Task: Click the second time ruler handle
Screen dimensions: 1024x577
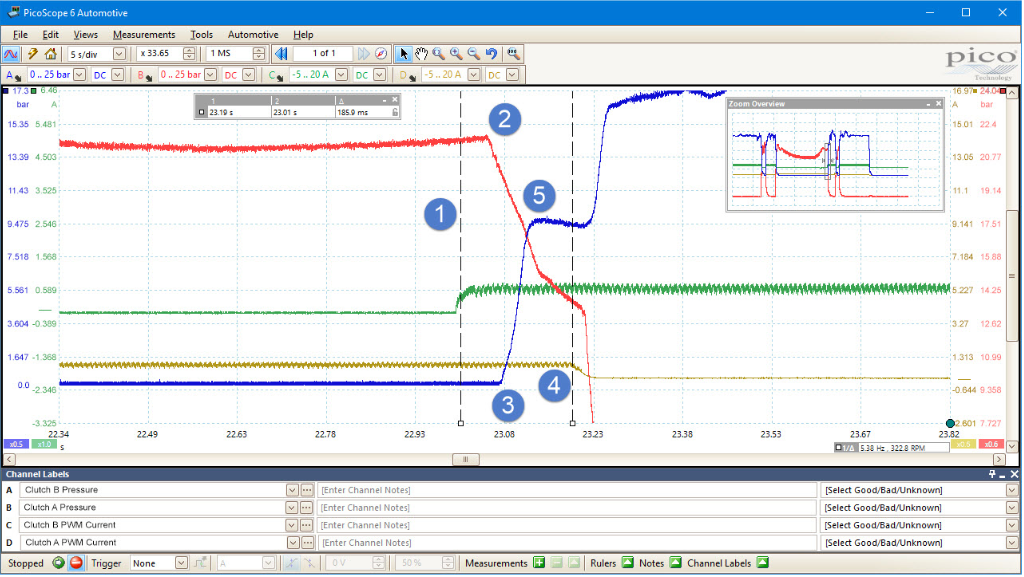Action: click(x=573, y=424)
